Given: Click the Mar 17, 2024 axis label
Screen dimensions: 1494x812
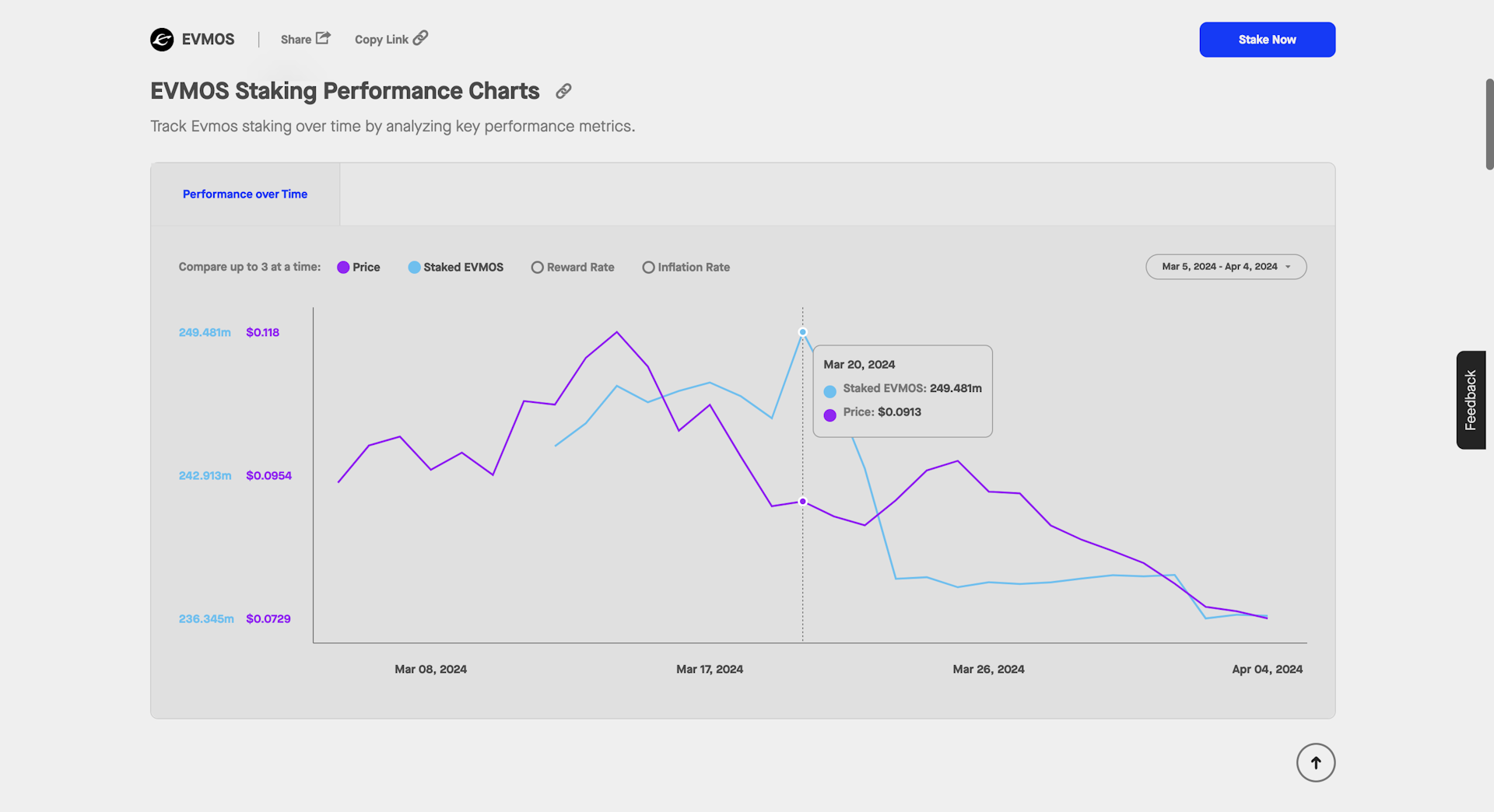Looking at the screenshot, I should pos(710,669).
